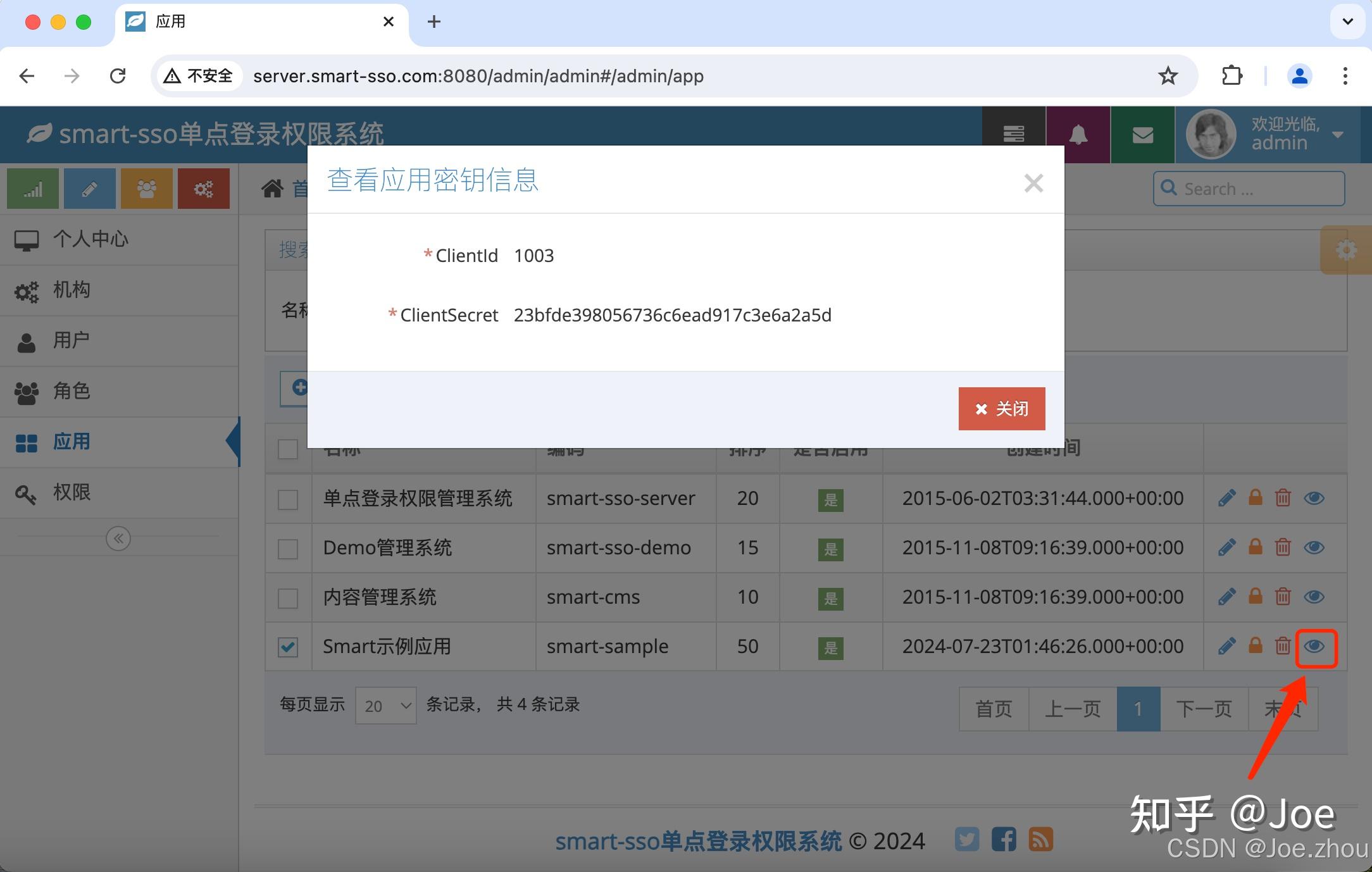Viewport: 1372px width, 872px height.
Task: Click the server list icon in header
Action: [1014, 134]
